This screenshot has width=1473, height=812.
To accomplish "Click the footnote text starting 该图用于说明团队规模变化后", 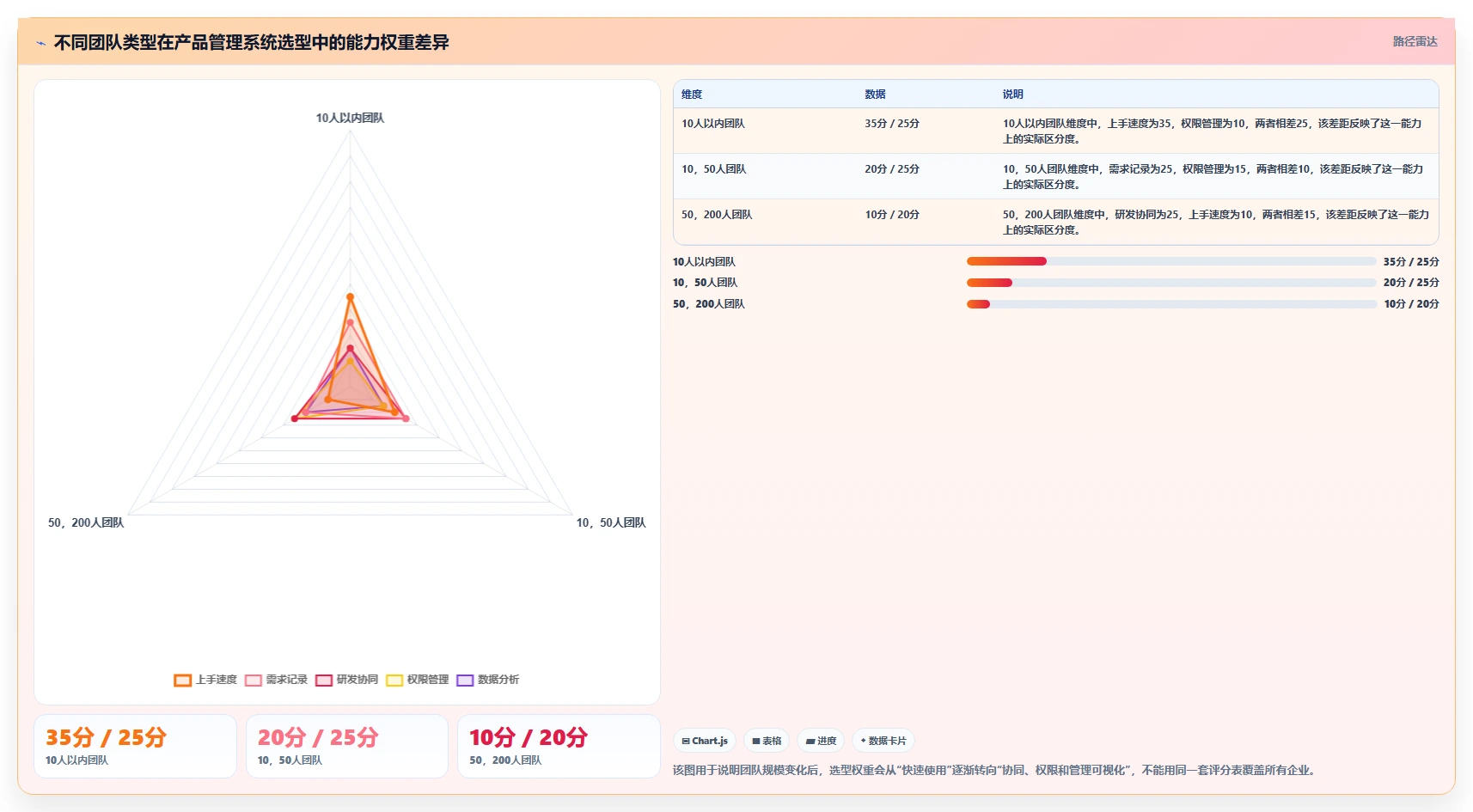I will [994, 770].
